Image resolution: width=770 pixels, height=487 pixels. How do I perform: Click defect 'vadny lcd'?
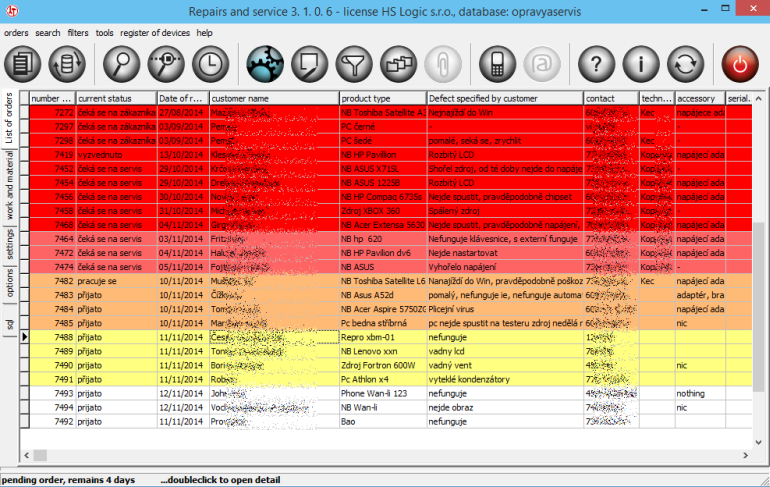tap(505, 352)
